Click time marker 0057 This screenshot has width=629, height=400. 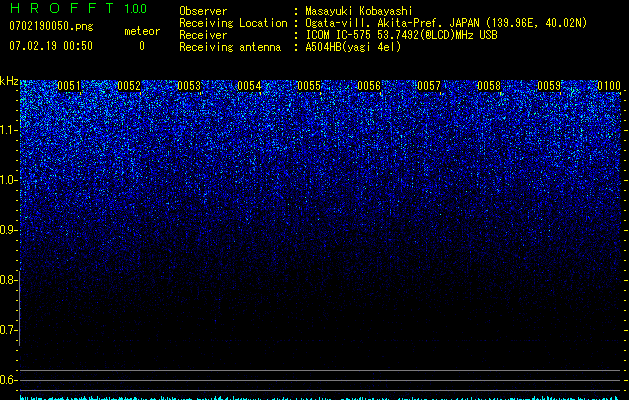tap(429, 86)
